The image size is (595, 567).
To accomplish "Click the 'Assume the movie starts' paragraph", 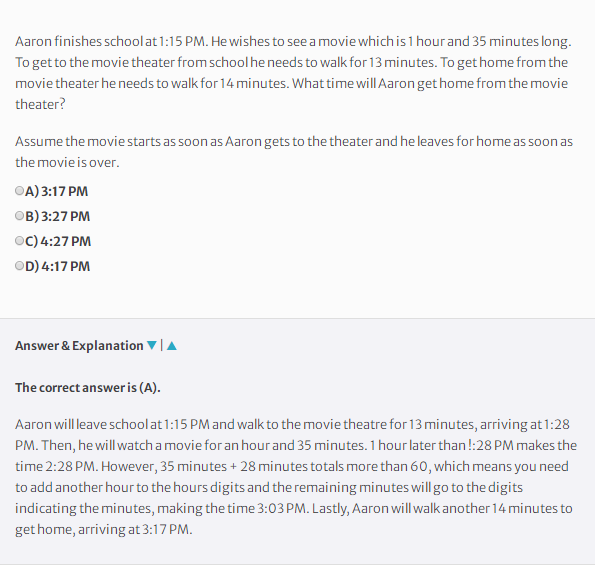I will 294,152.
